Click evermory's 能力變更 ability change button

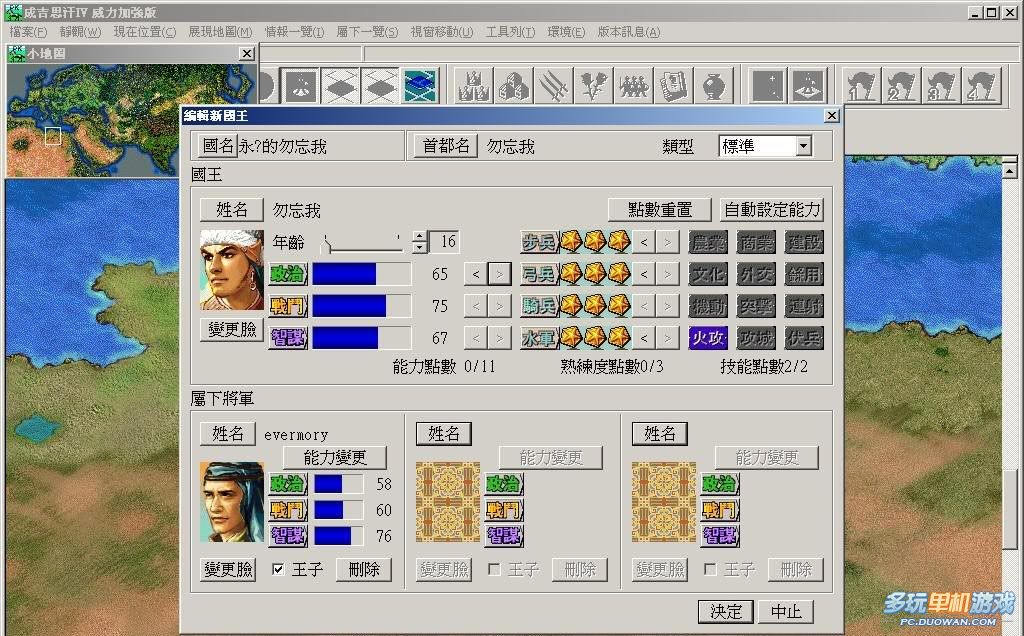[335, 457]
